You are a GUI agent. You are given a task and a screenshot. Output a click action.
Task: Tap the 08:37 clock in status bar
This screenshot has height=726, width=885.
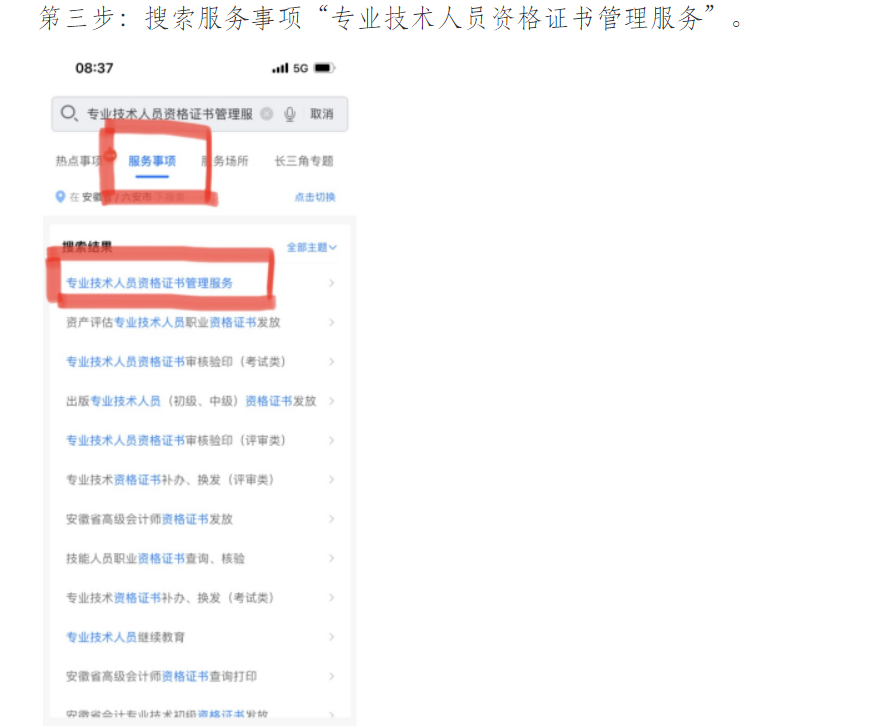94,68
